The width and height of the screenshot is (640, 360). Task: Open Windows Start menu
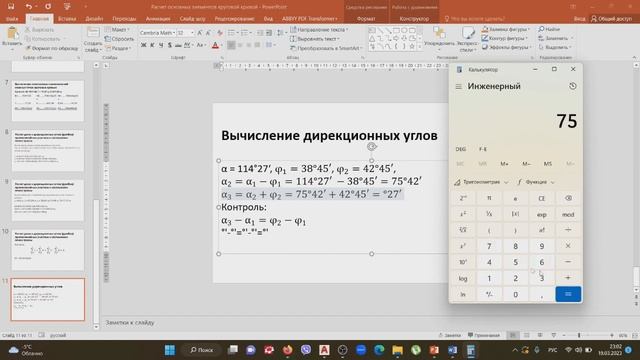pos(170,350)
